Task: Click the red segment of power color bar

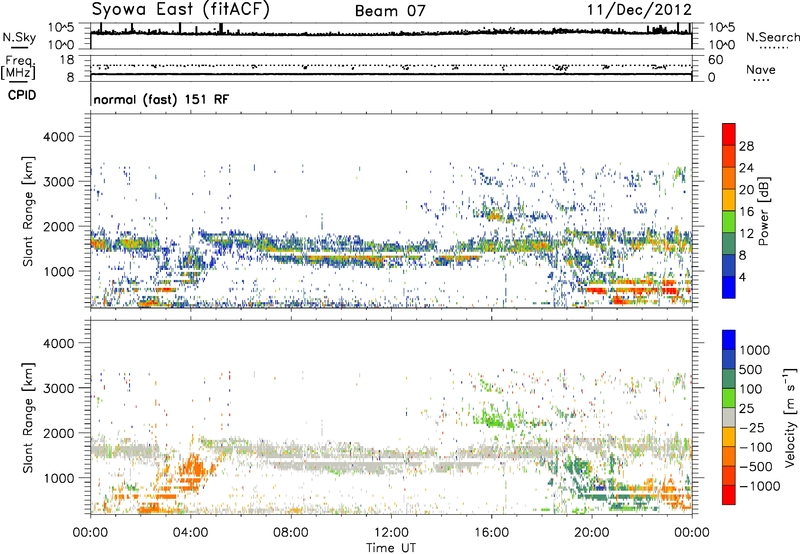Action: coord(729,134)
